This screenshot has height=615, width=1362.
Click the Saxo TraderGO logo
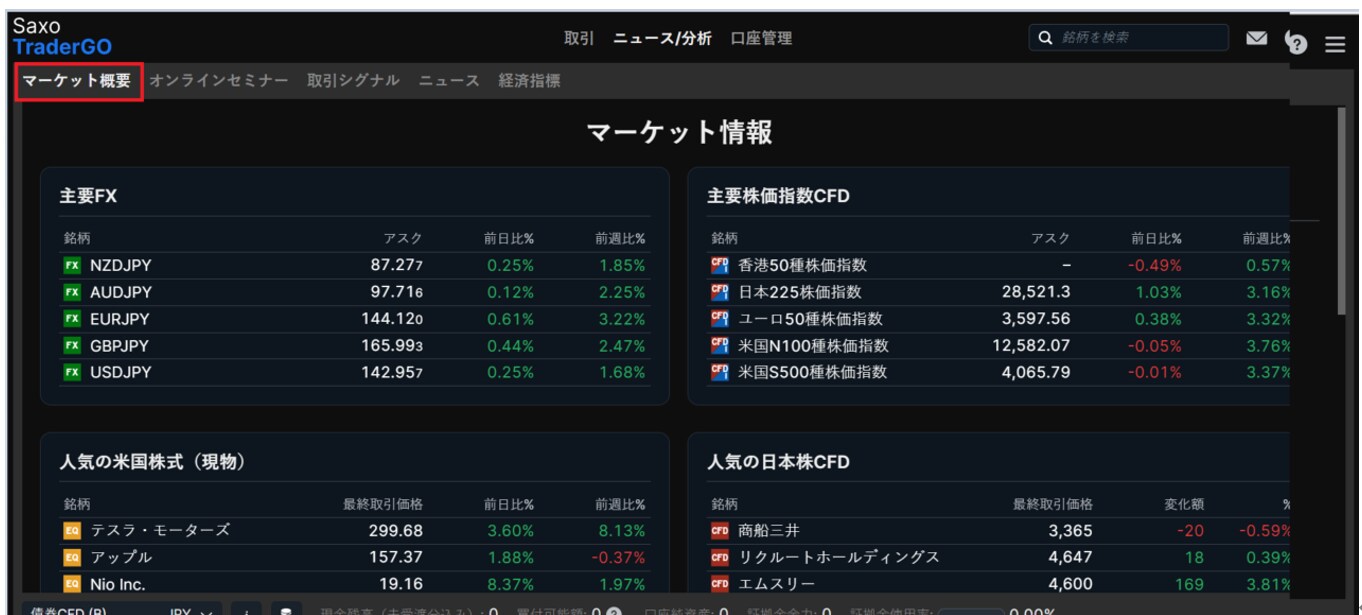point(62,37)
